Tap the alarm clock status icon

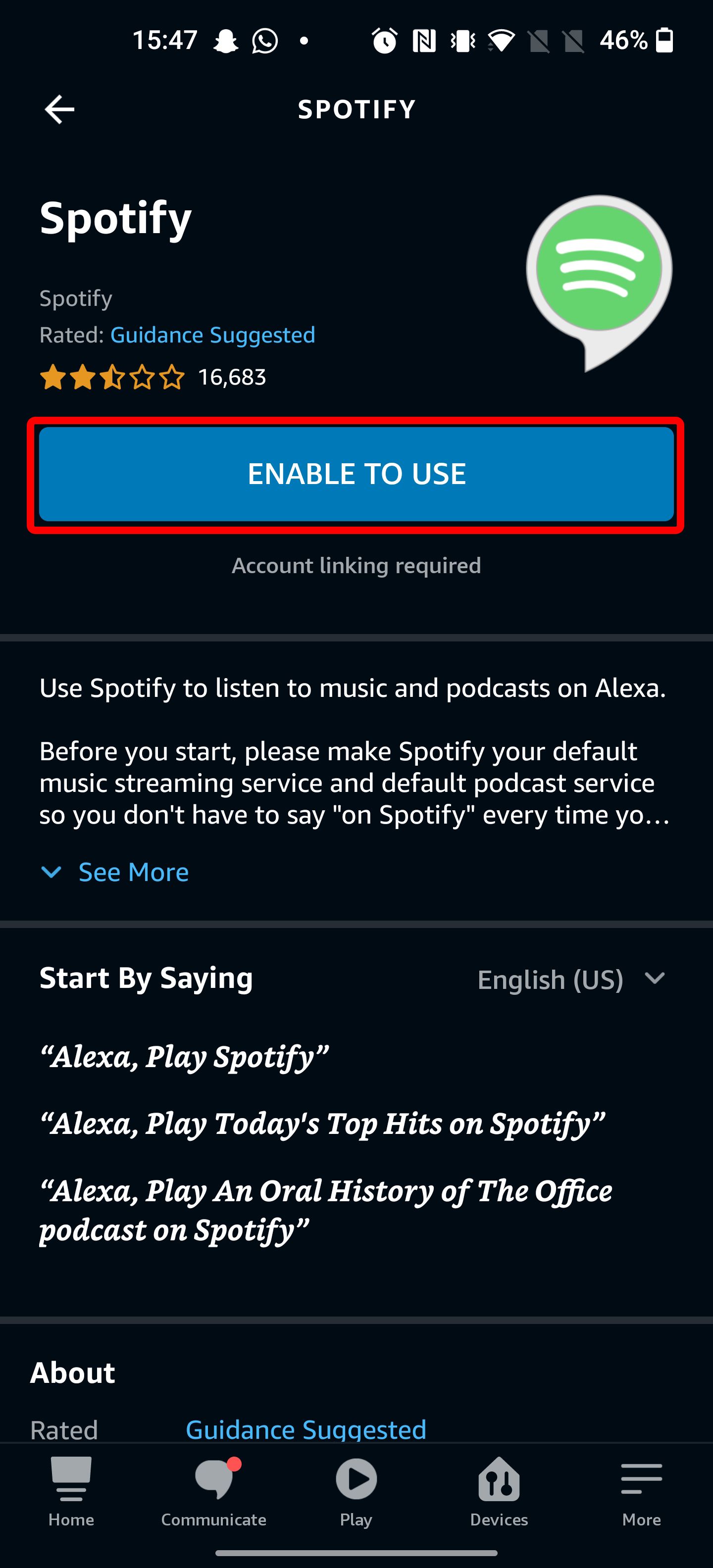tap(385, 41)
